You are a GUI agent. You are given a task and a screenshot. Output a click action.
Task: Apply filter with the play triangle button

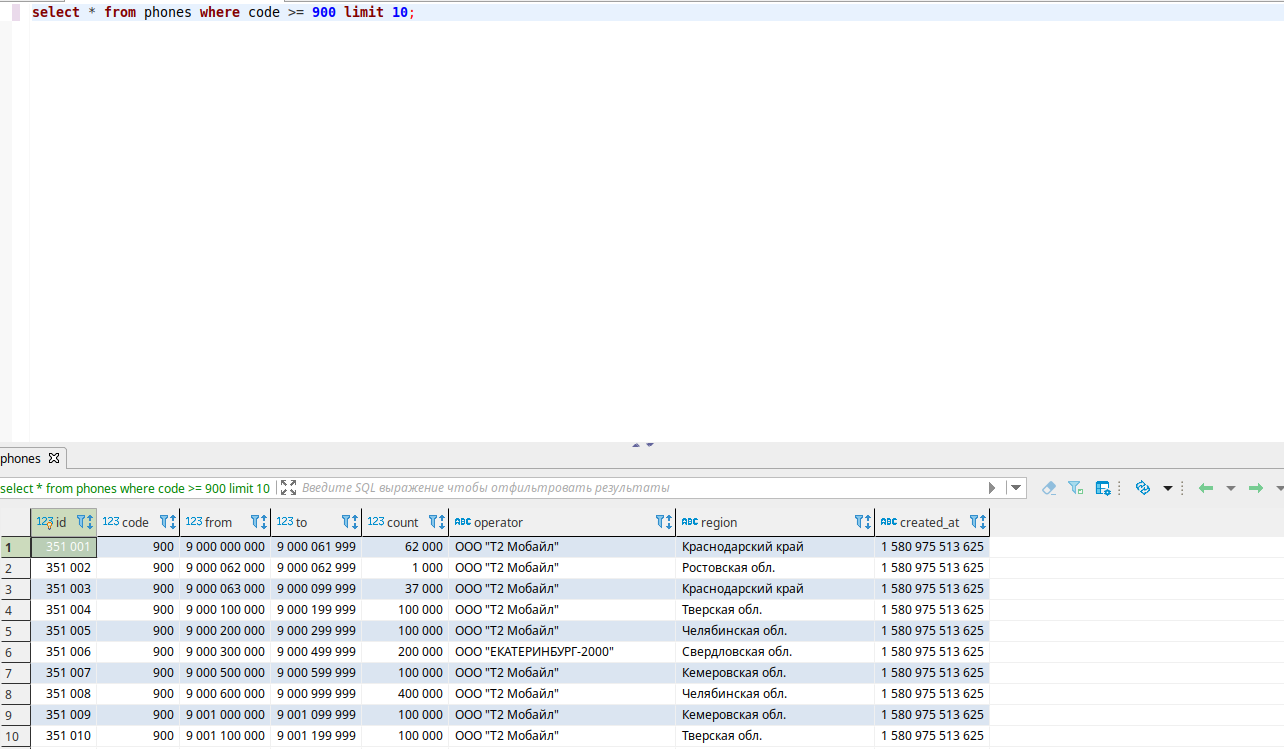click(x=992, y=488)
